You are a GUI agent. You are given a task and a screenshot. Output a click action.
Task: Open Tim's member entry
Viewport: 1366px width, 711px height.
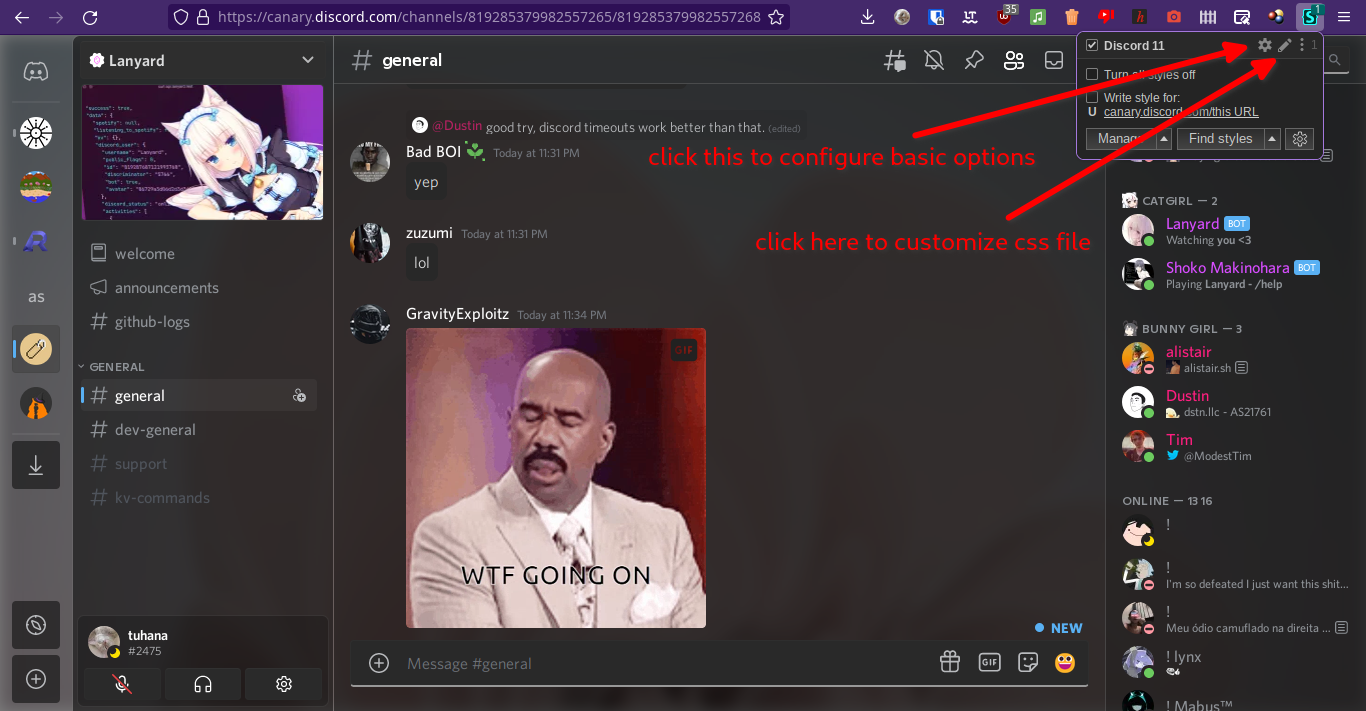pyautogui.click(x=1236, y=447)
